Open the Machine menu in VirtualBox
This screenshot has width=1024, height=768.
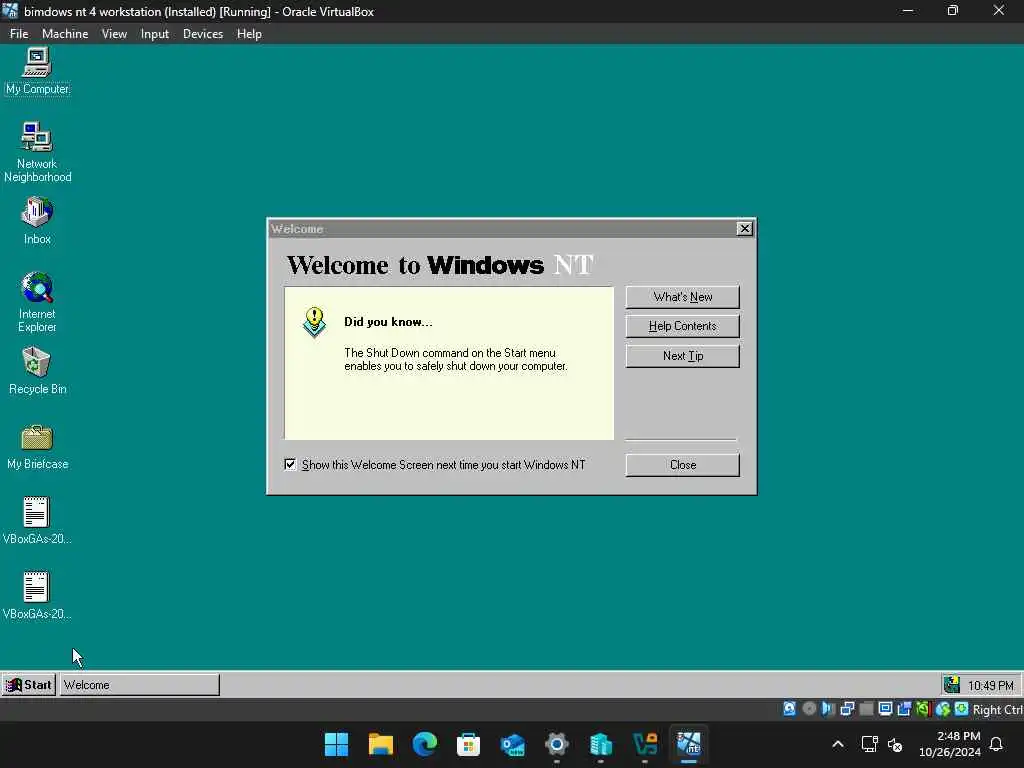(x=65, y=34)
